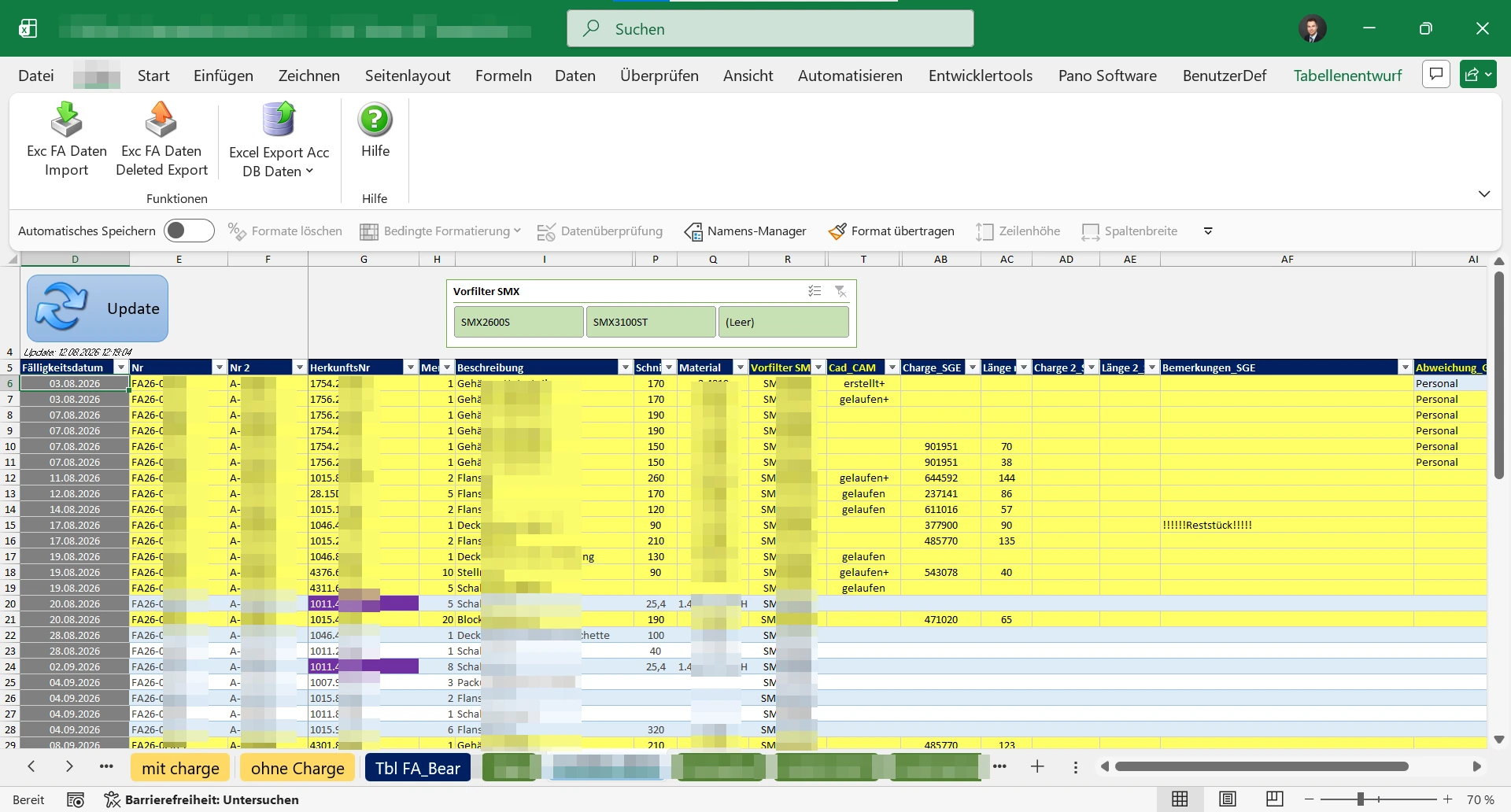Viewport: 1511px width, 812px height.
Task: Go to next sheet arrow
Action: click(x=69, y=766)
